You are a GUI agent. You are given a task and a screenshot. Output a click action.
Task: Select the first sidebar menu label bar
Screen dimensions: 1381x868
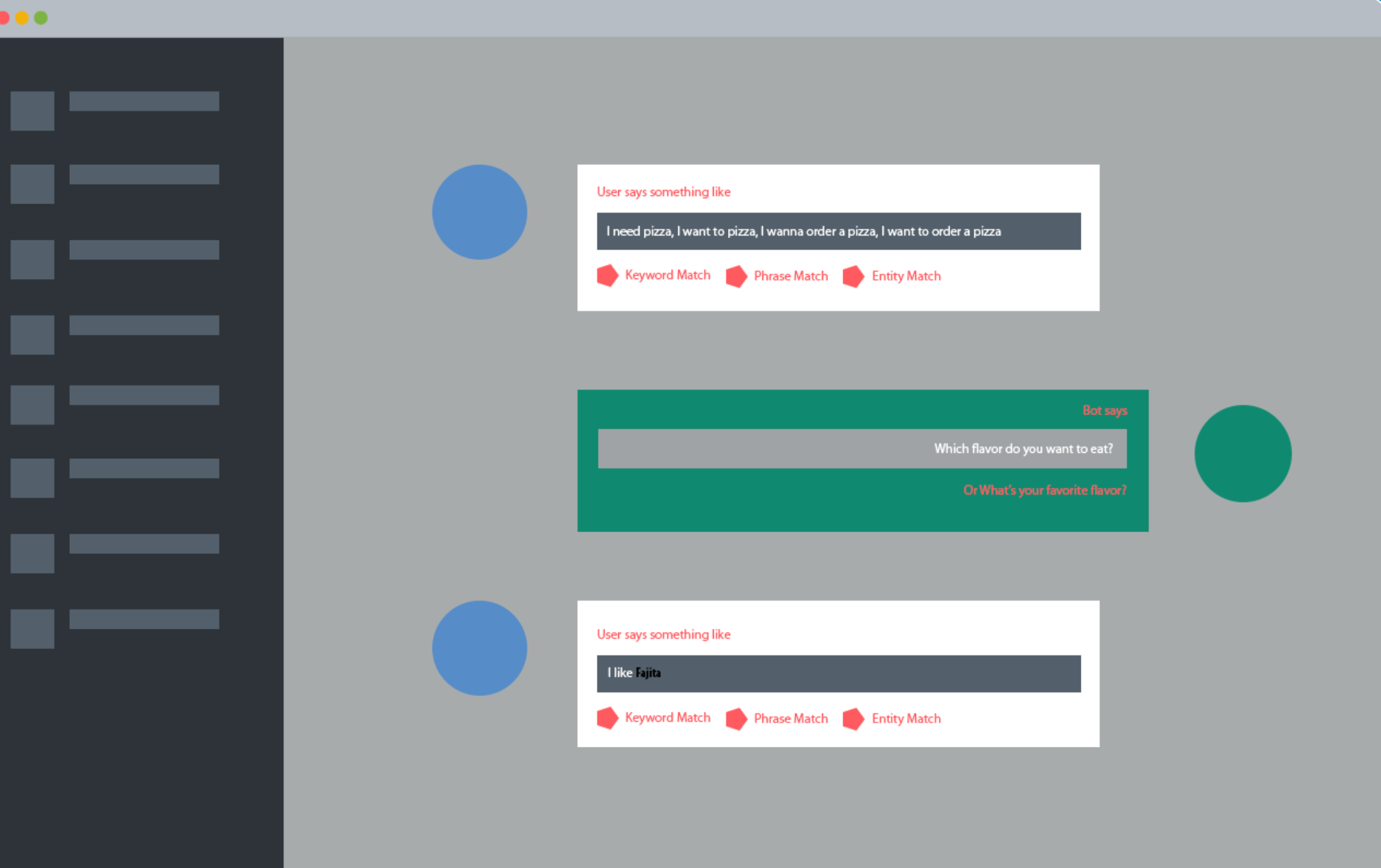[144, 101]
